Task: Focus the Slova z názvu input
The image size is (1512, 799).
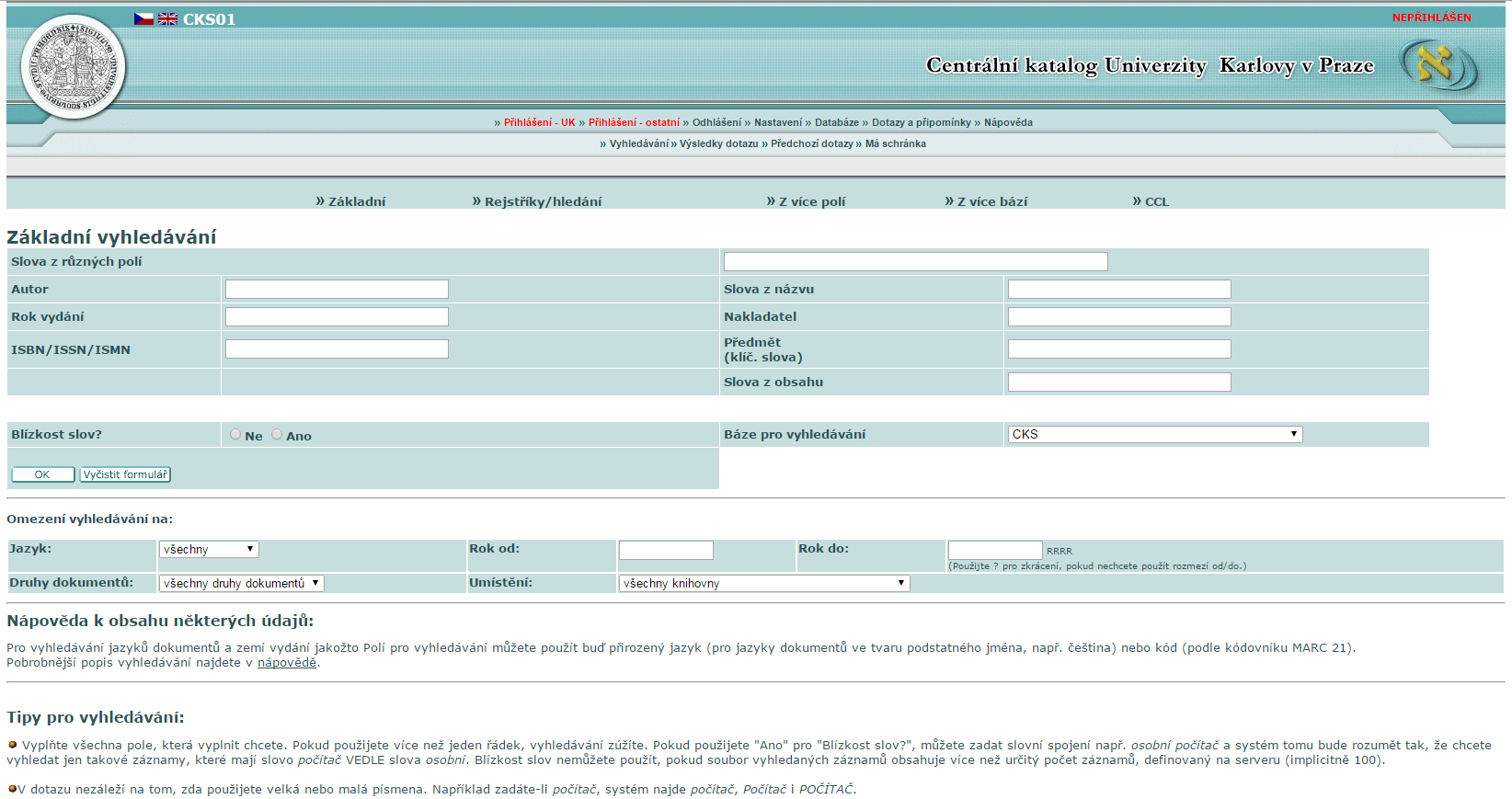Action: (1119, 289)
